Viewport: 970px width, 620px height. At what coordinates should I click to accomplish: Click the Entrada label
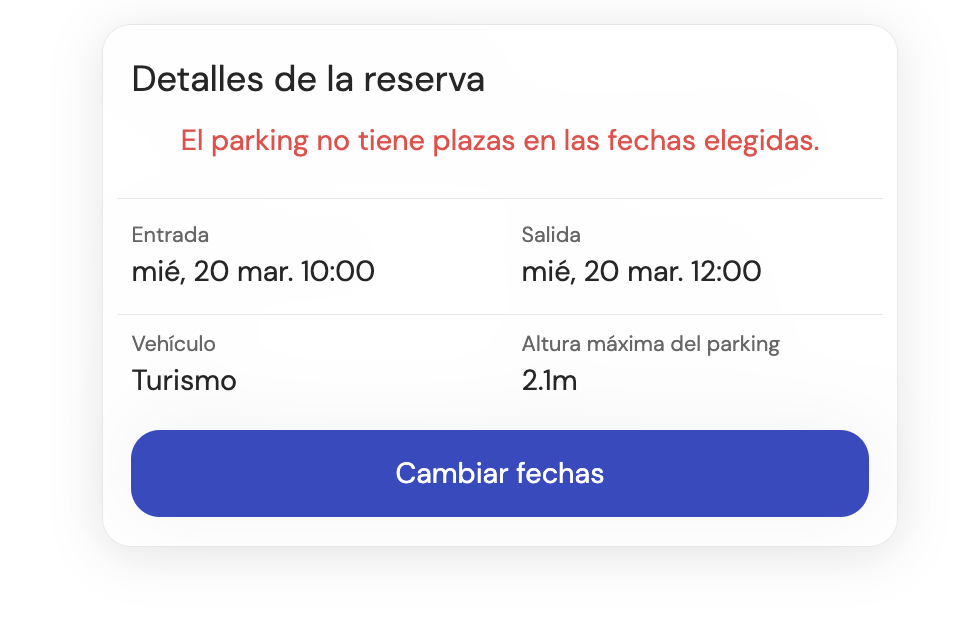point(170,235)
